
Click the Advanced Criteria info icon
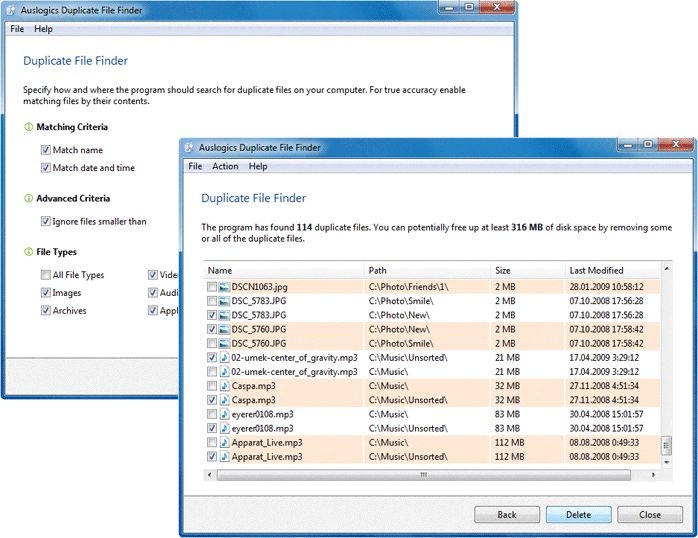(x=28, y=198)
